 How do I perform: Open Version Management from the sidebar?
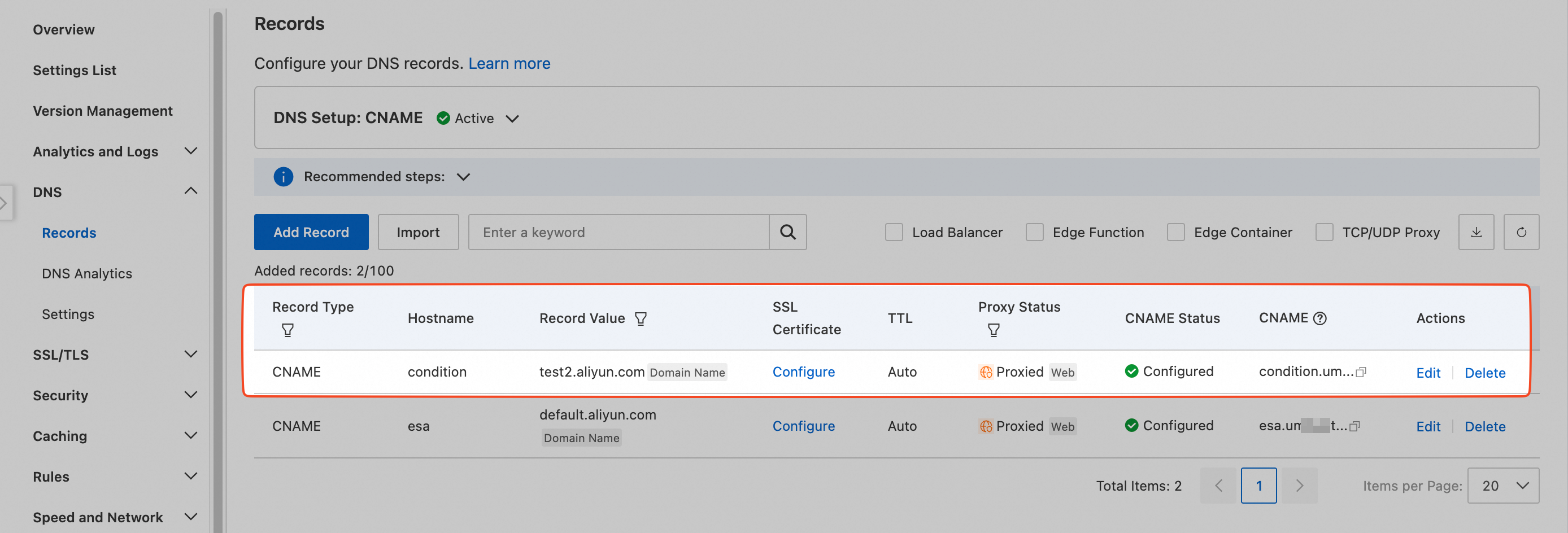click(x=103, y=111)
